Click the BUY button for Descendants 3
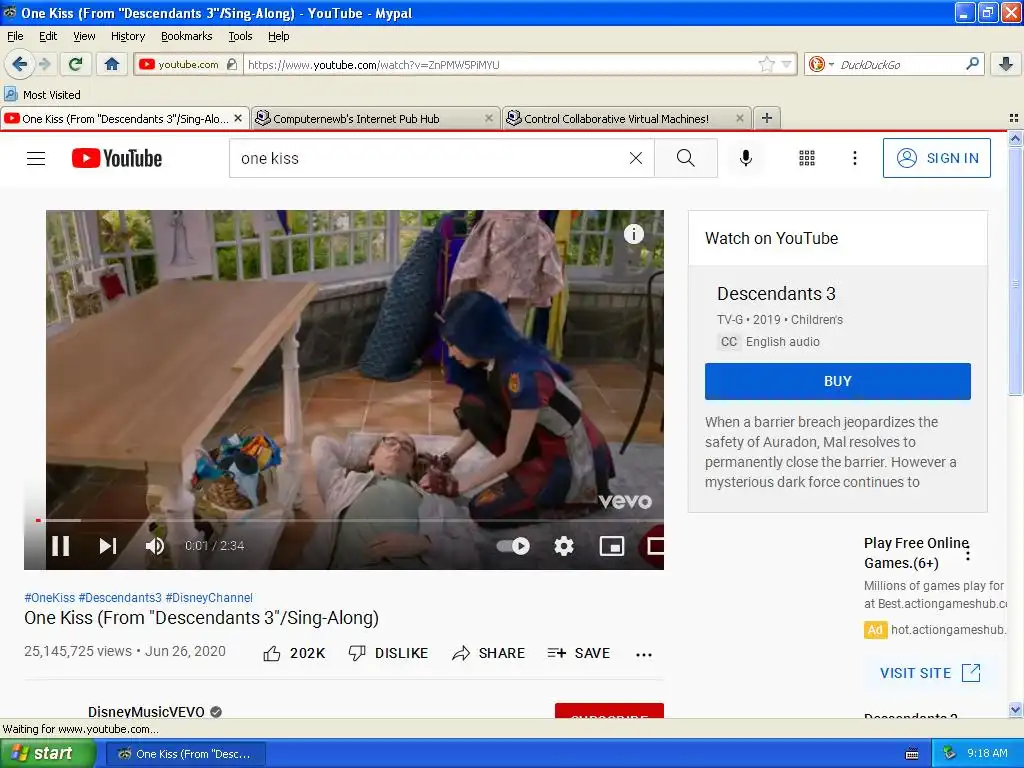Viewport: 1024px width, 768px height. pos(838,381)
